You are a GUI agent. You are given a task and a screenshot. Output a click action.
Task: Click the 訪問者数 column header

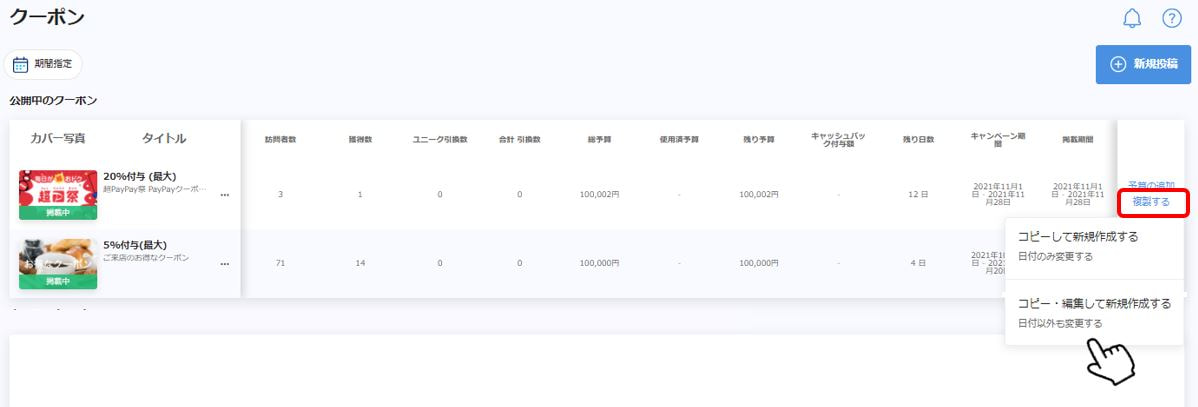[x=280, y=139]
